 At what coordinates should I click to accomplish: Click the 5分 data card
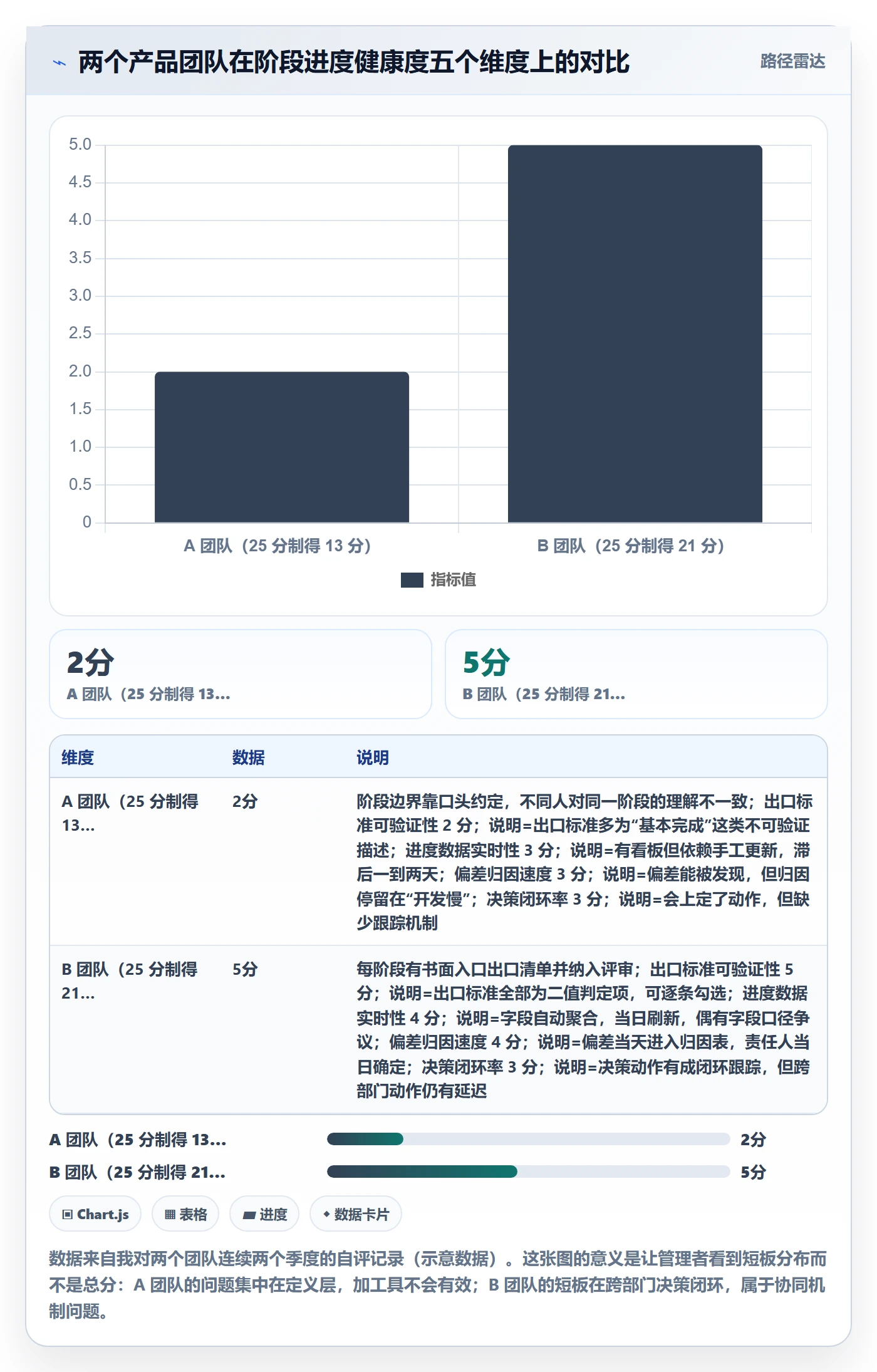coord(636,674)
